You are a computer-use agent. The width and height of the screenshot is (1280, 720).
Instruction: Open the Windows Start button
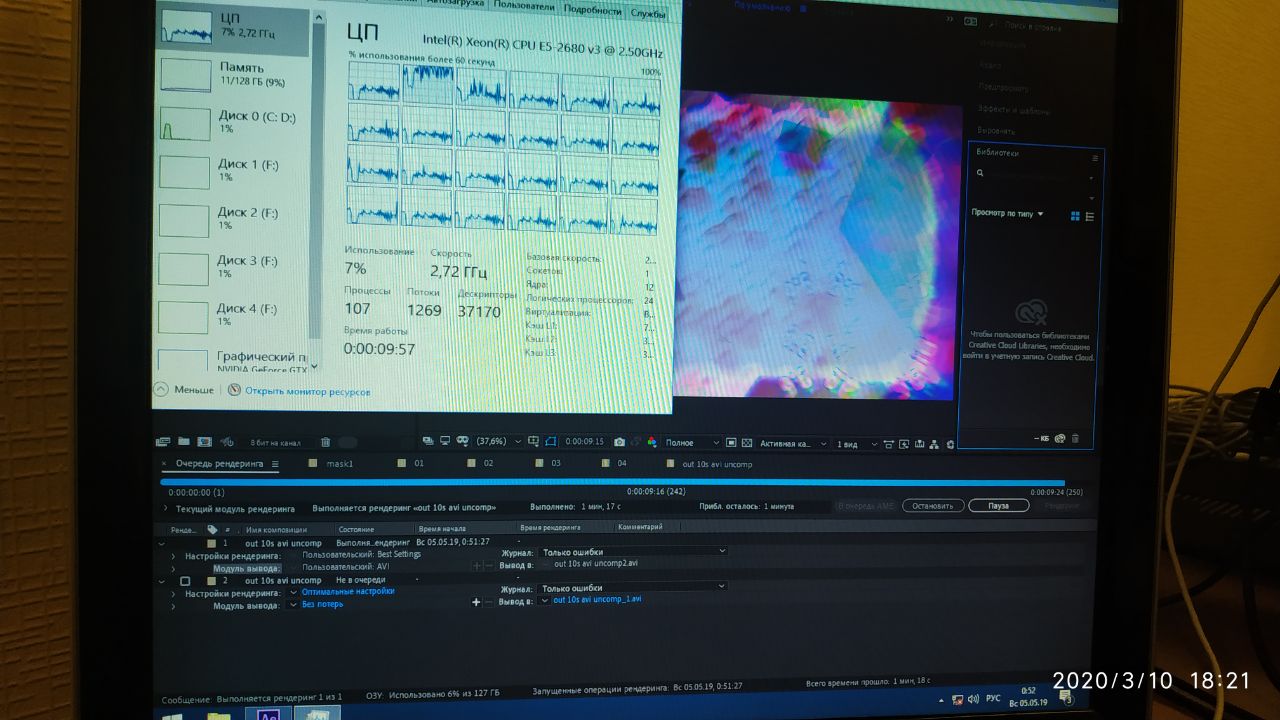tap(173, 715)
